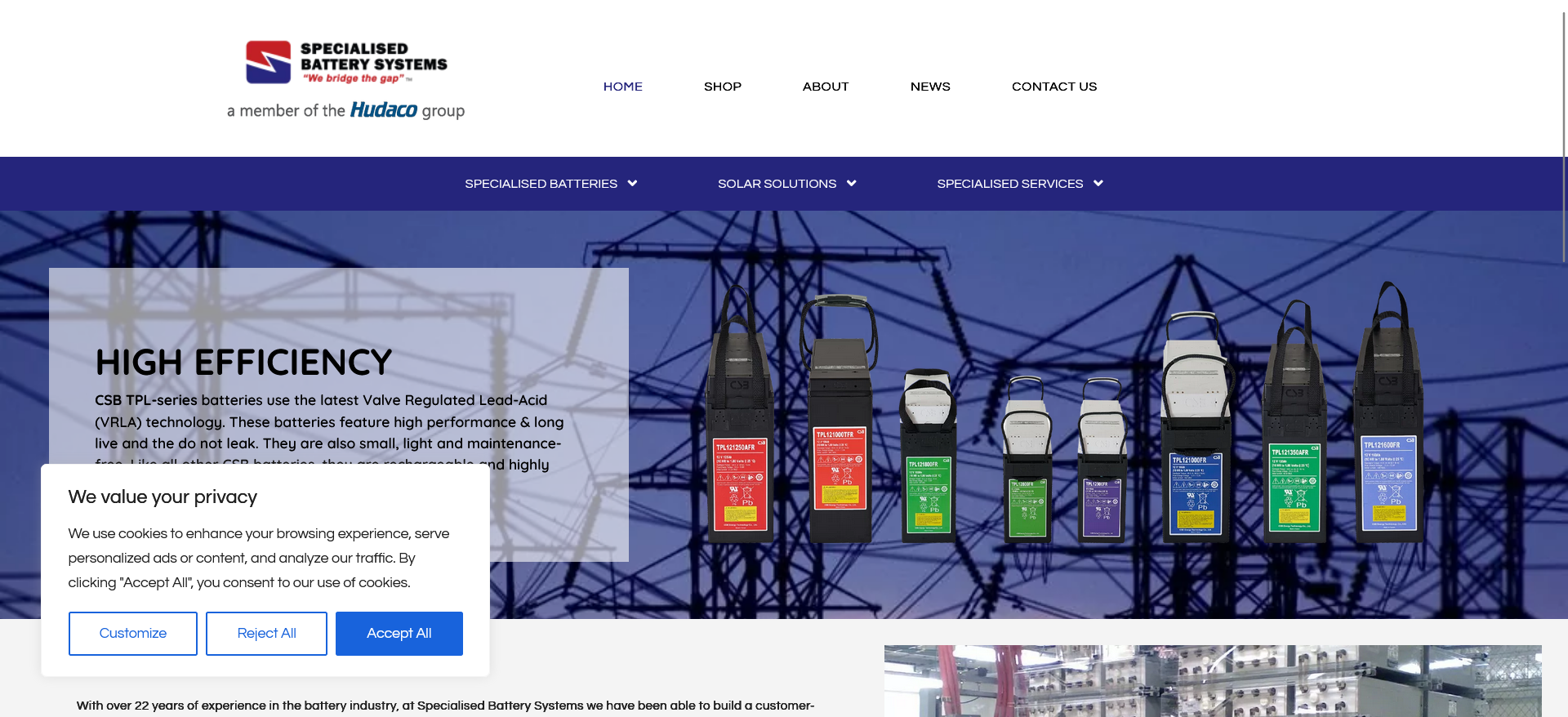Go to the HOME page
Viewport: 1568px width, 717px height.
tap(622, 87)
